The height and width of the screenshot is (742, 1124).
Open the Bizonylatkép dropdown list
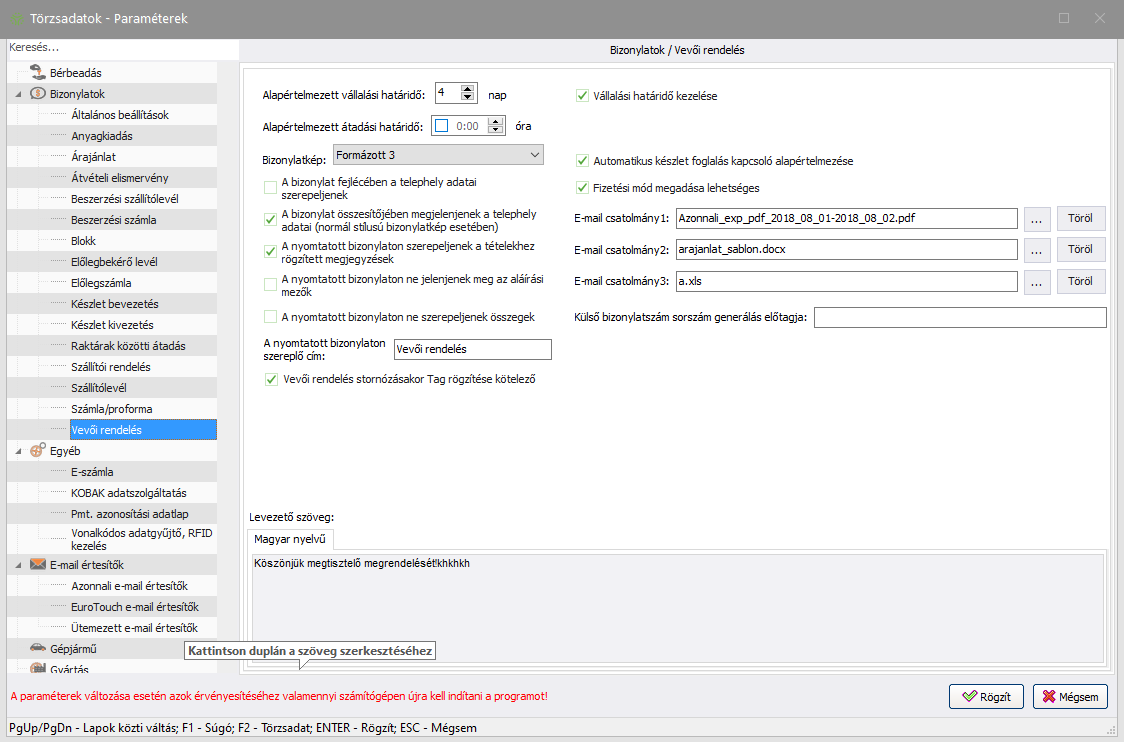534,155
